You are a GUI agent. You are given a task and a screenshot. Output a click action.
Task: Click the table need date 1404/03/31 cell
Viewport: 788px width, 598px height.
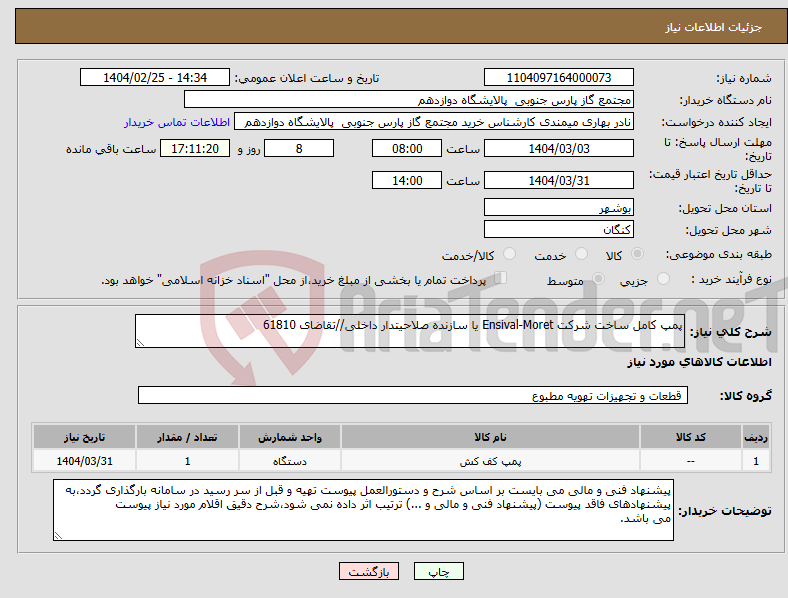84,461
